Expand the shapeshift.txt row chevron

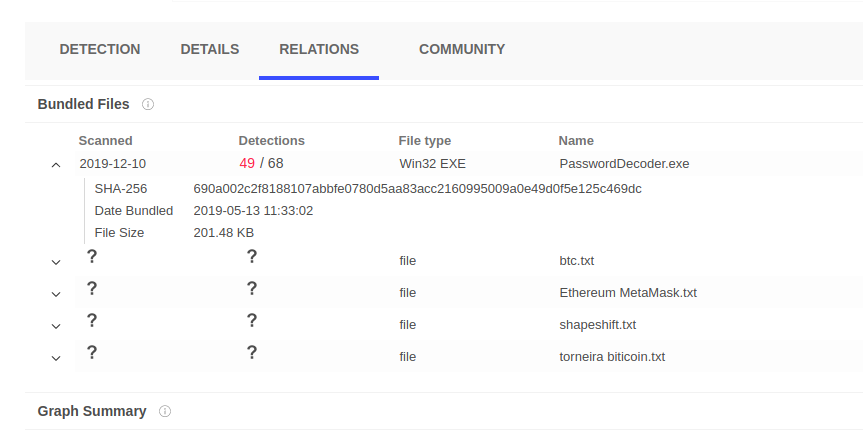tap(56, 326)
